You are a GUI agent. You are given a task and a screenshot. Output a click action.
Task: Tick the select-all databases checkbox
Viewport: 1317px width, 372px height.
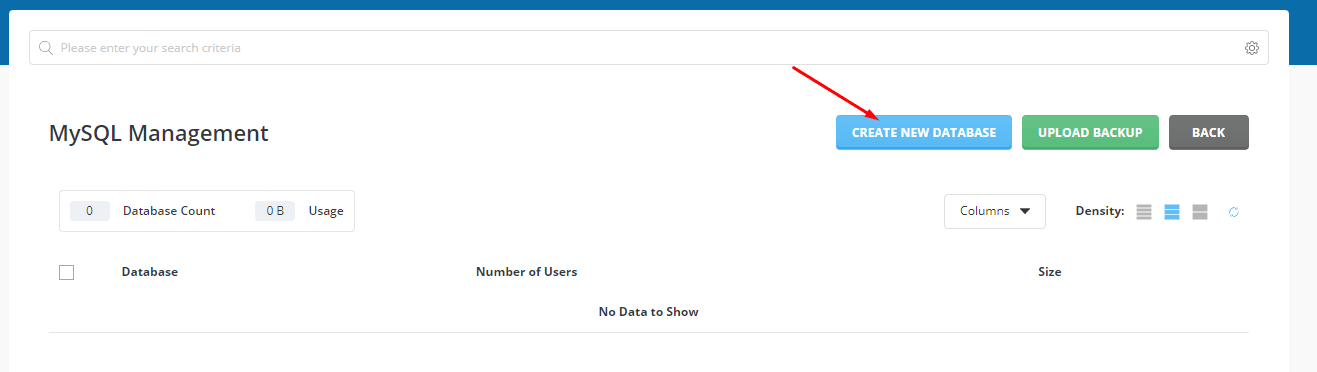[x=67, y=272]
